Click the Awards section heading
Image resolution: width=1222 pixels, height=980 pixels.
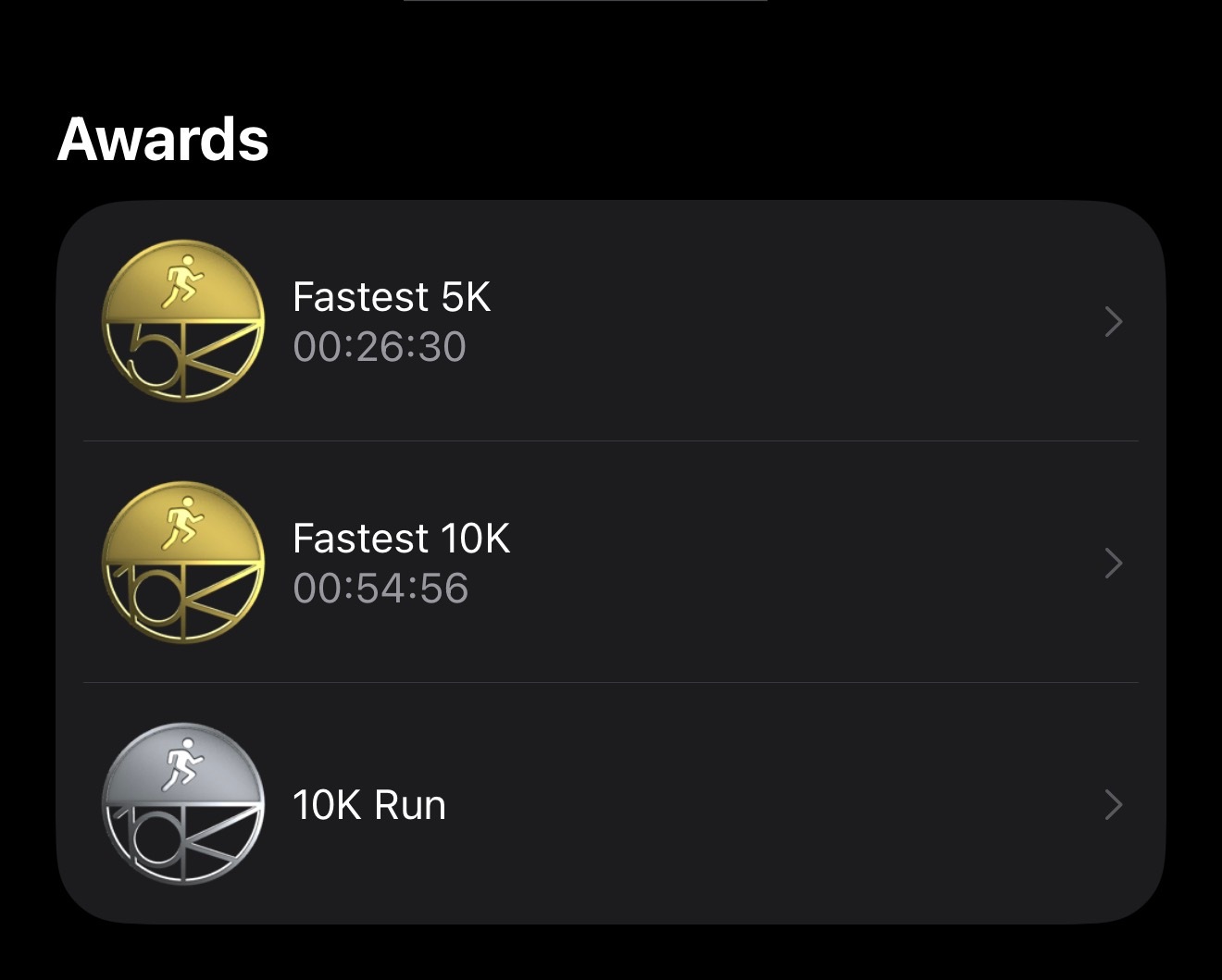pos(163,140)
